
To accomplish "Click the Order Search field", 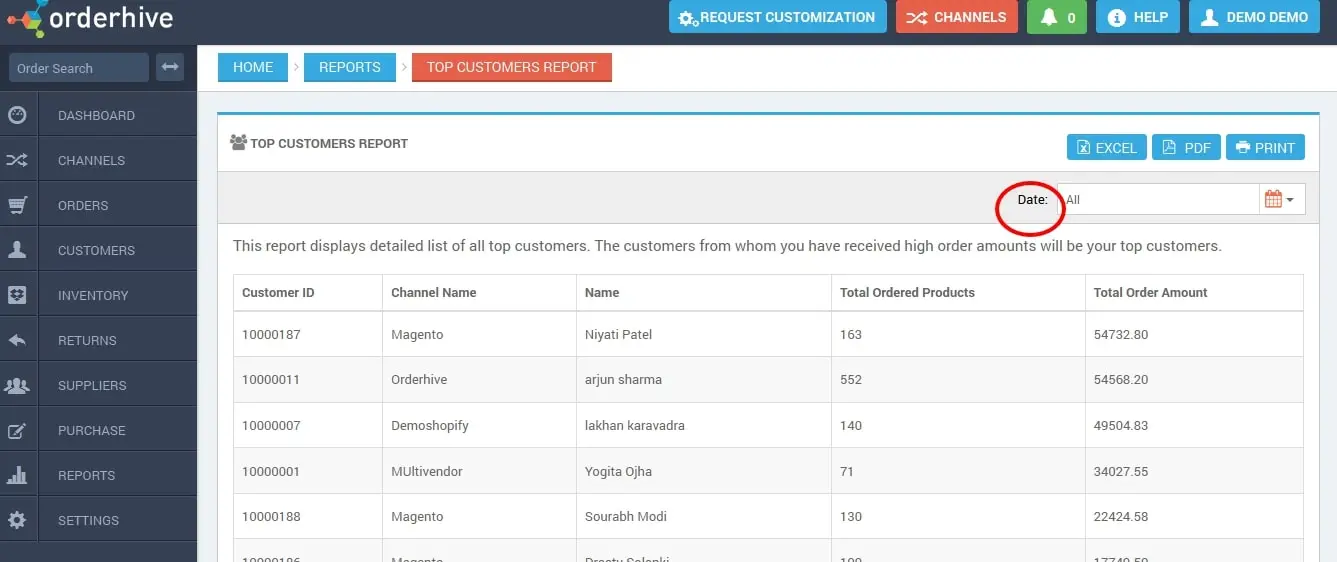I will [x=79, y=68].
